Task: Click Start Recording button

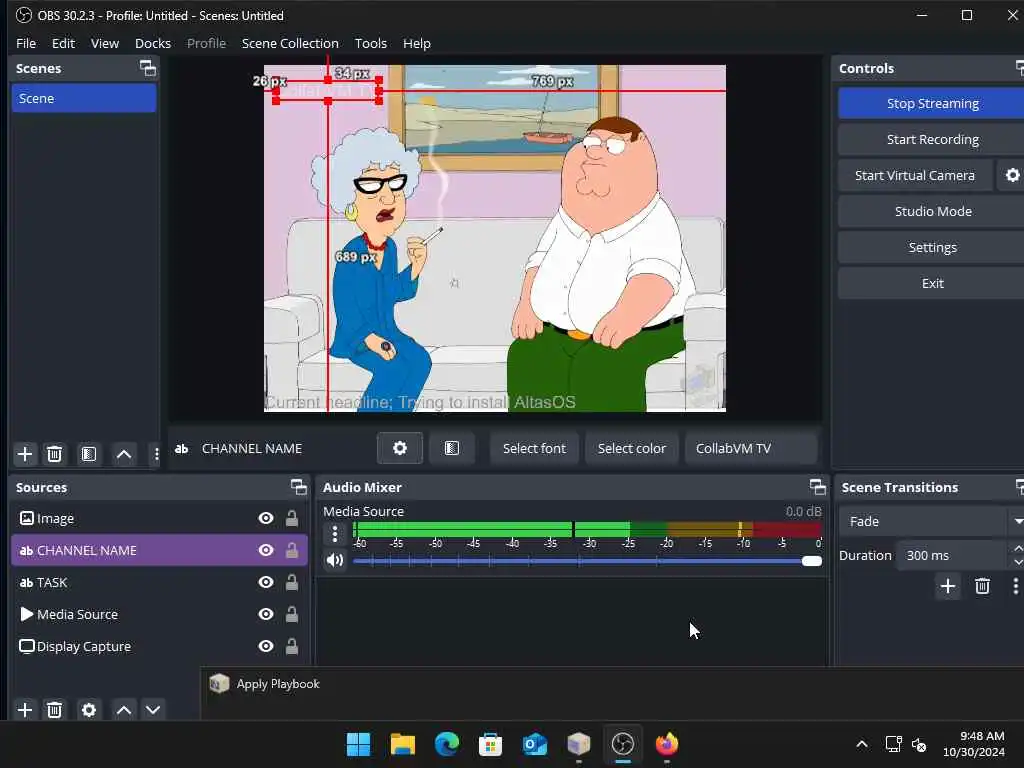Action: pyautogui.click(x=932, y=139)
